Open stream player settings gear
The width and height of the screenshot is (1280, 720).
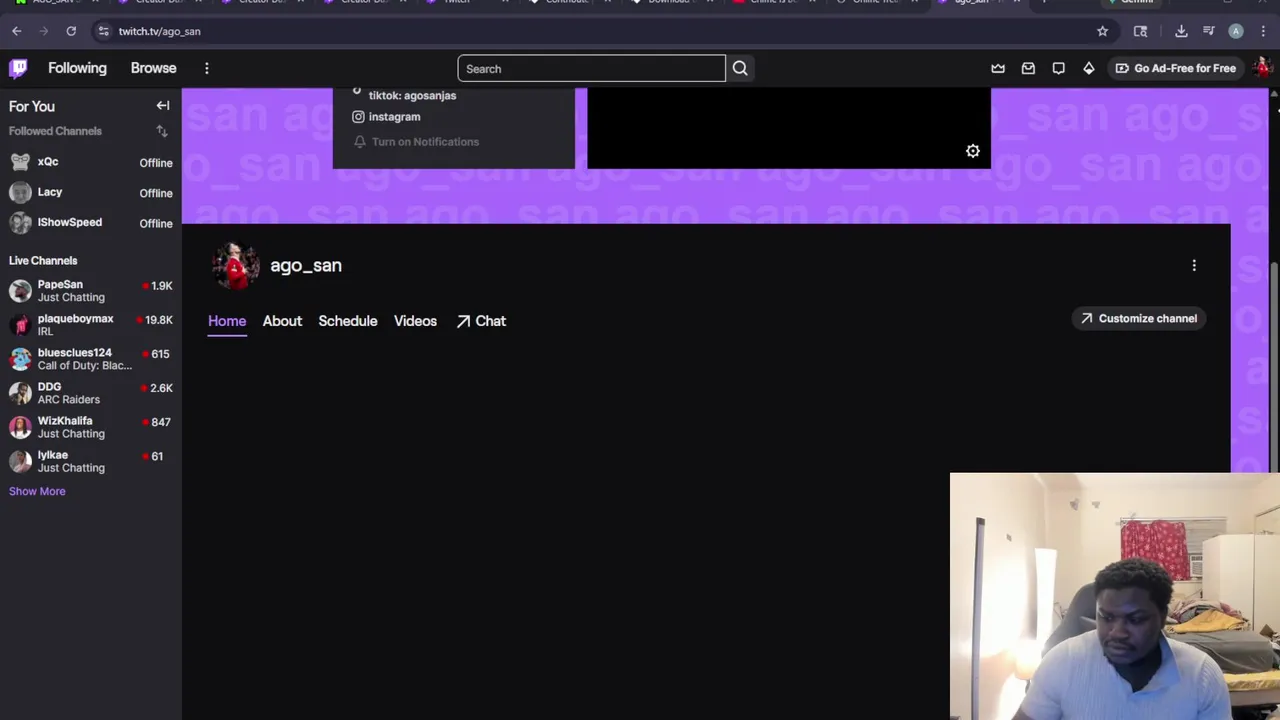[x=973, y=151]
